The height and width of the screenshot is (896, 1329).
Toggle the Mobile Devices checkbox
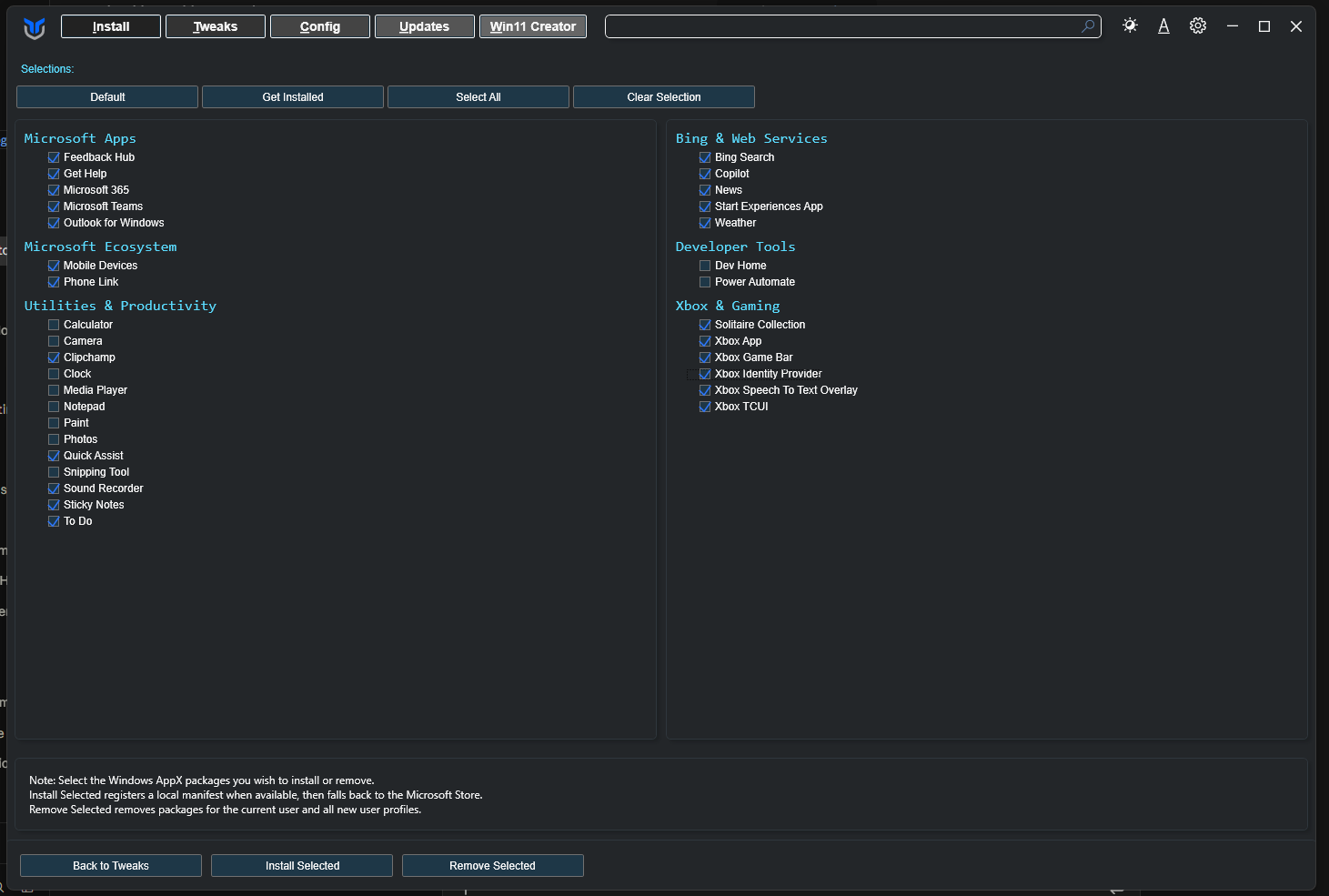point(54,266)
